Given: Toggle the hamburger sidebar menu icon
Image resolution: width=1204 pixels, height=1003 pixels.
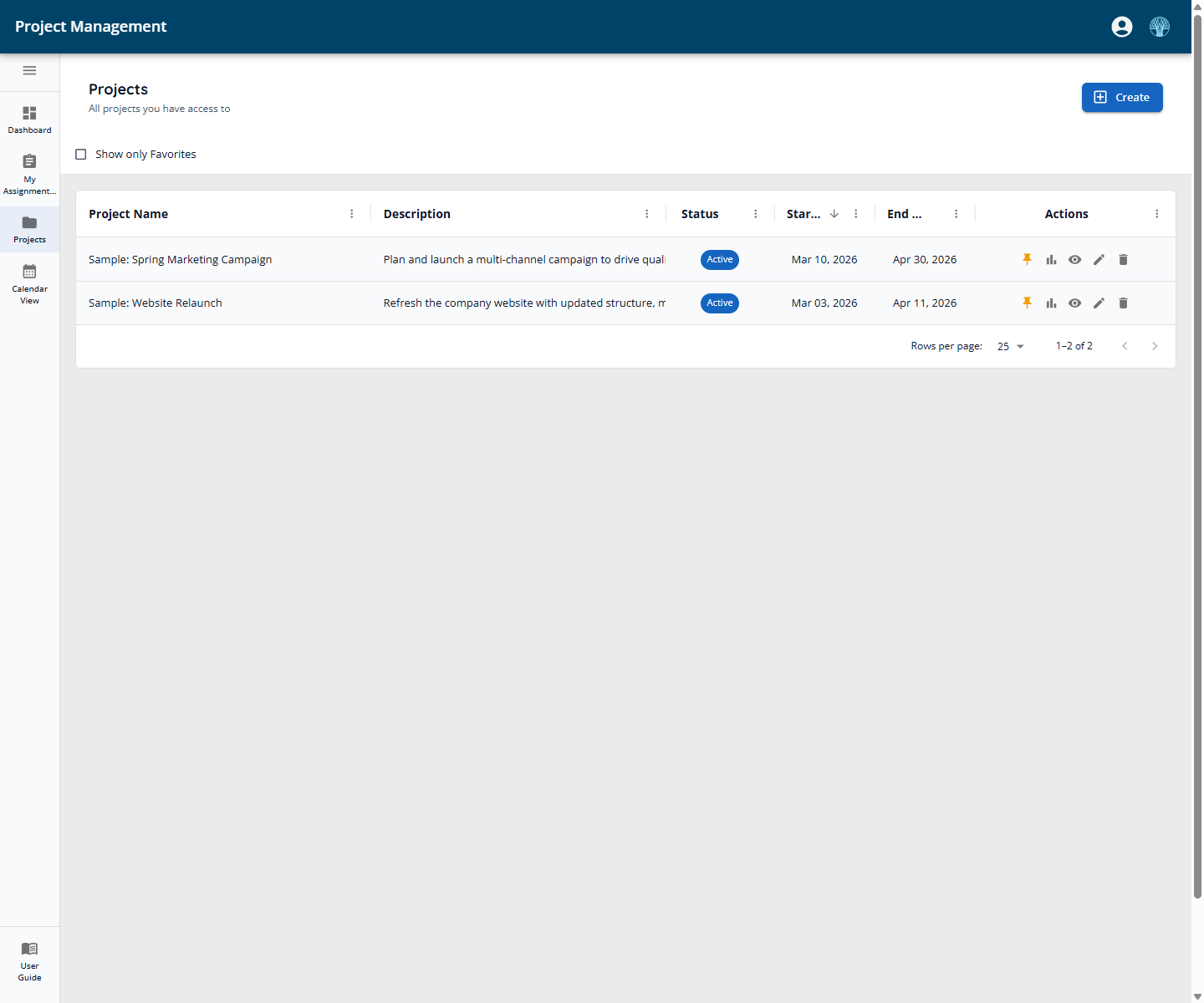Looking at the screenshot, I should [x=29, y=70].
